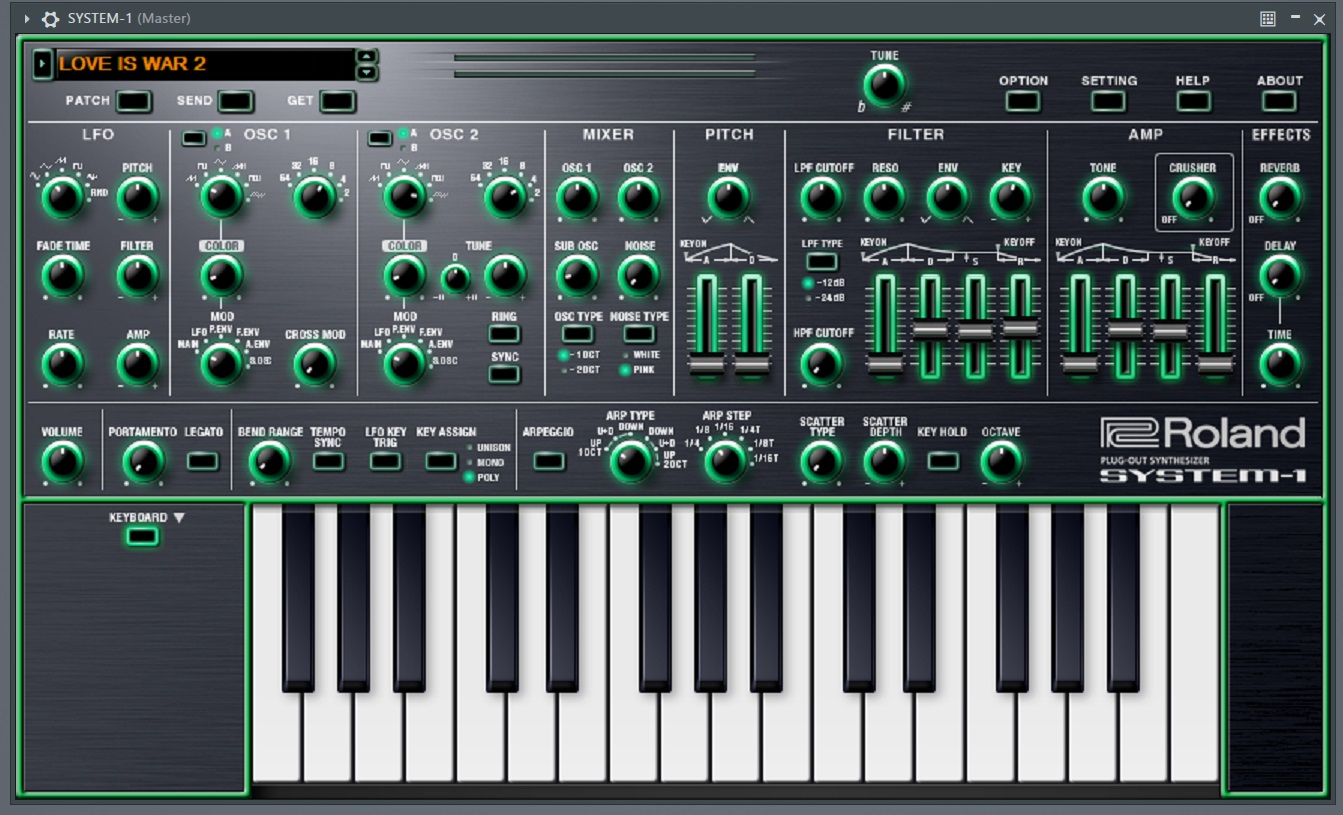Open the detached window grid icon
This screenshot has width=1343, height=815.
point(1268,19)
